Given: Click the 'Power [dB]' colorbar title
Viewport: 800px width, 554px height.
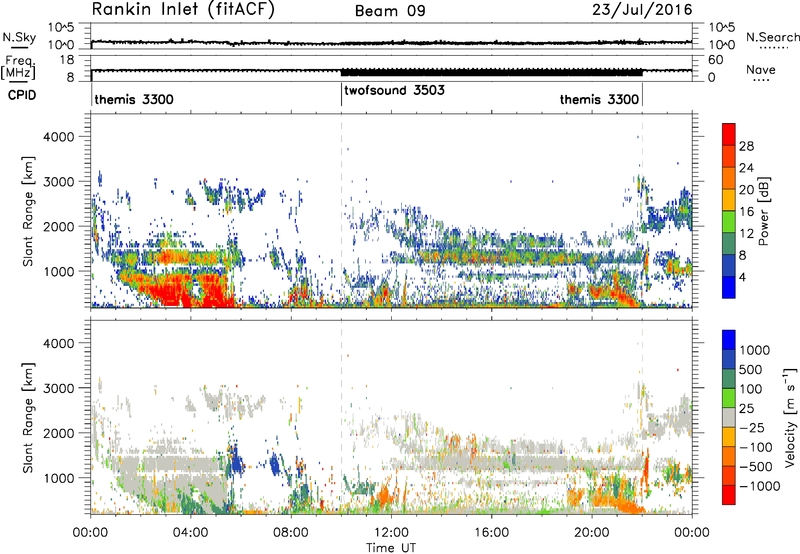Looking at the screenshot, I should pyautogui.click(x=764, y=211).
